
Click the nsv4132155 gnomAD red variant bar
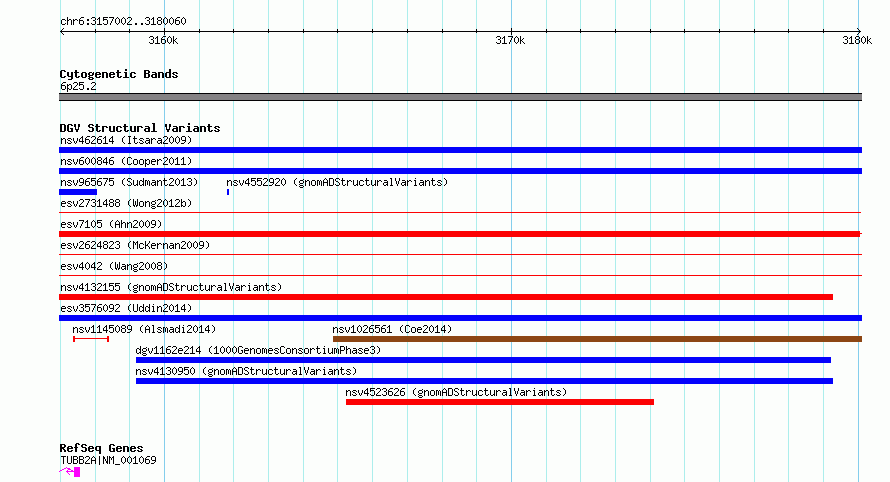tap(446, 297)
